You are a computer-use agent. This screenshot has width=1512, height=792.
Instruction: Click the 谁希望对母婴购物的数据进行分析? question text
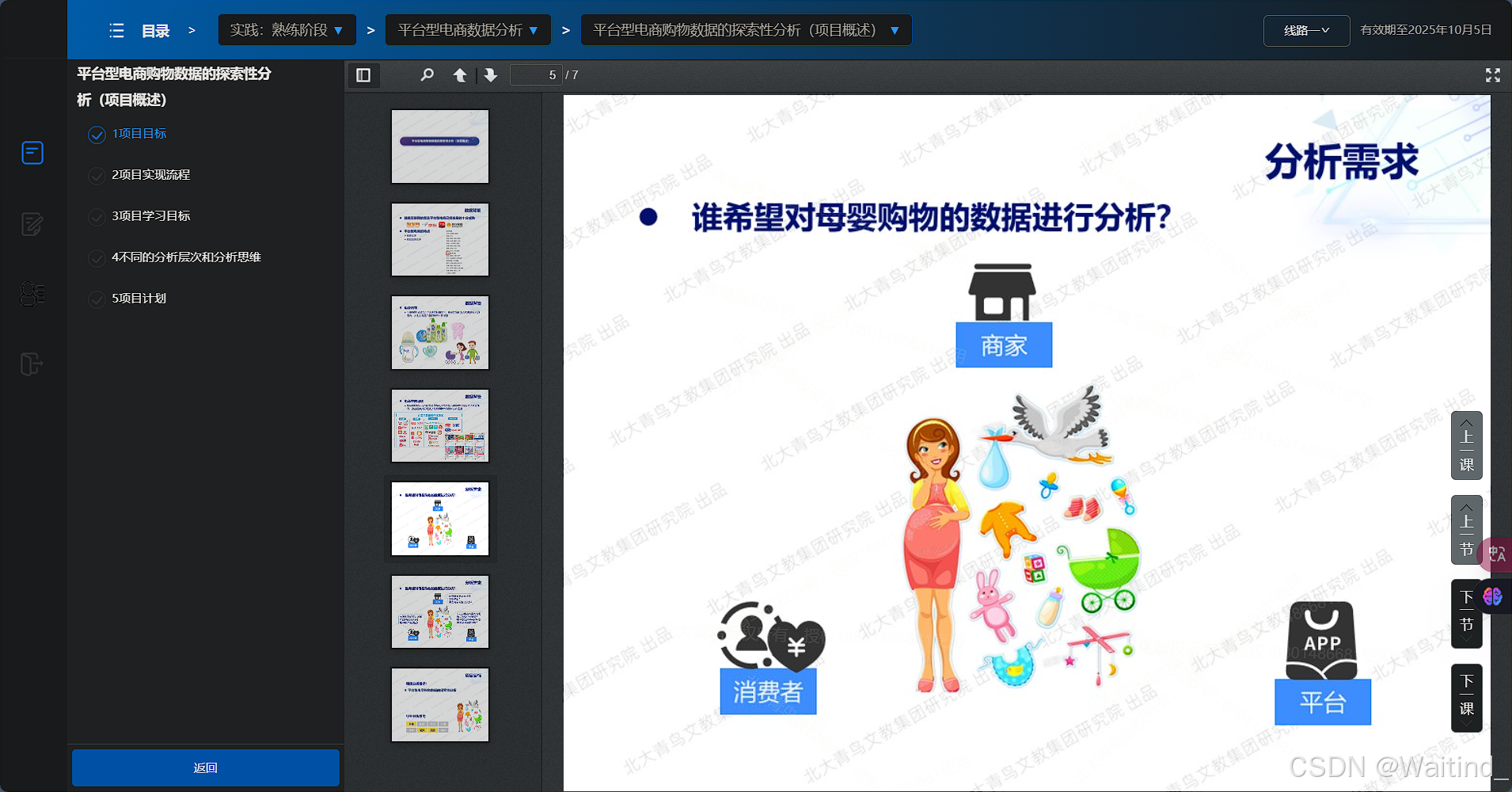(x=932, y=217)
